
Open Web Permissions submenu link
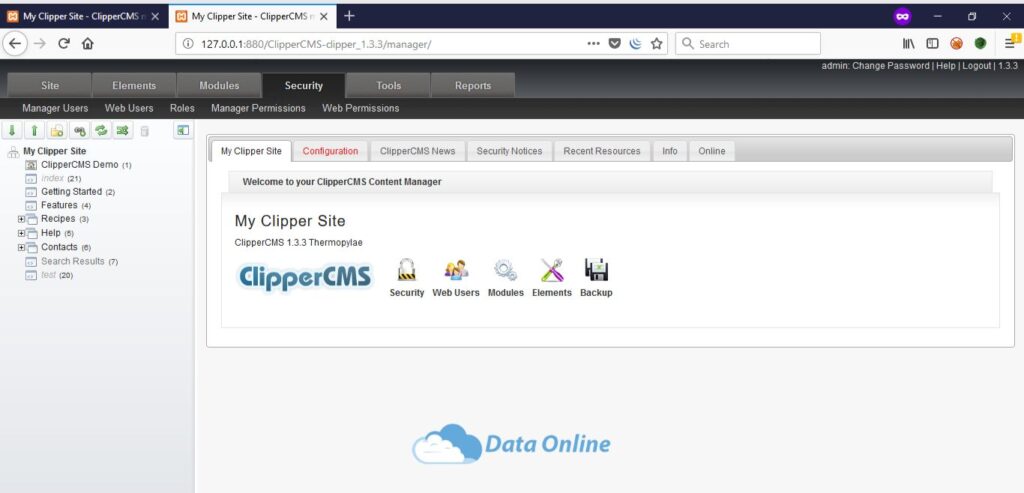[x=360, y=108]
